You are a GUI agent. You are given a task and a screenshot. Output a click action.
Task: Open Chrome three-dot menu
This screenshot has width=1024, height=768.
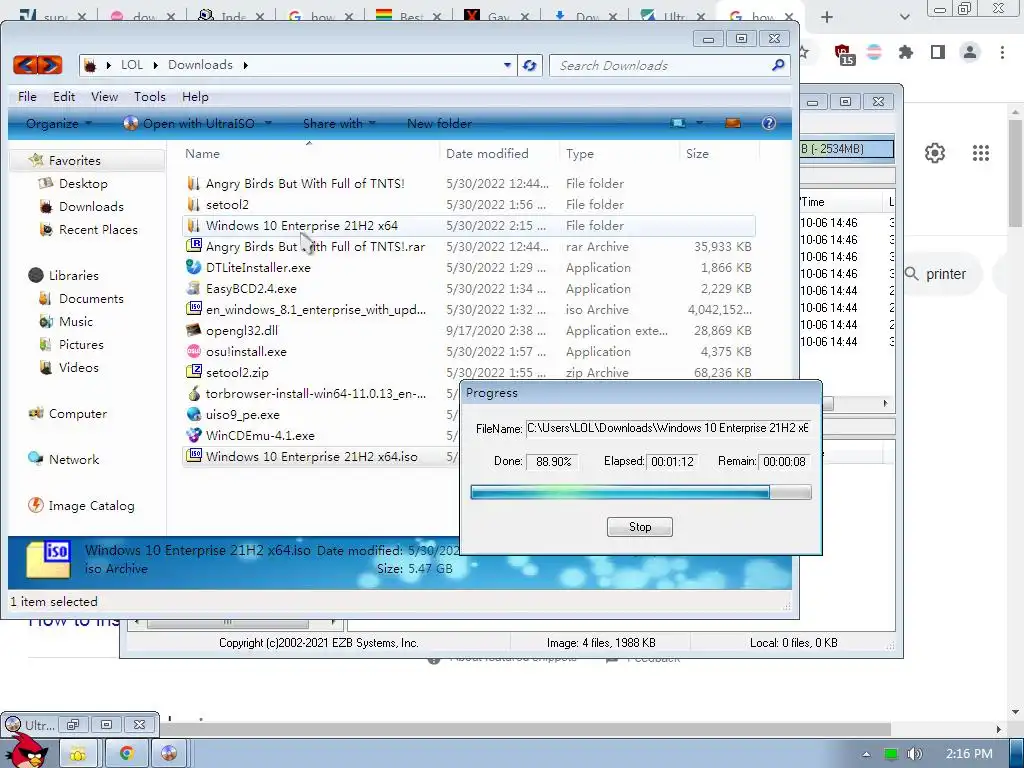[1002, 52]
